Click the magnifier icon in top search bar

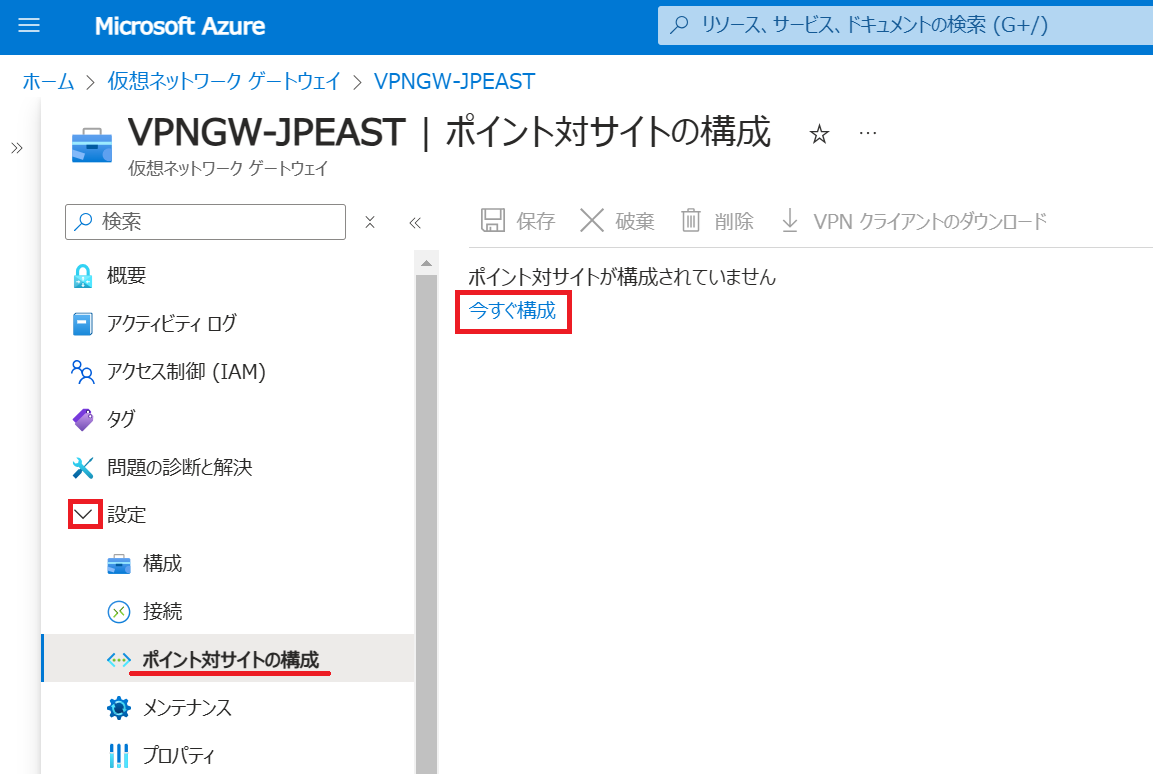[x=680, y=25]
